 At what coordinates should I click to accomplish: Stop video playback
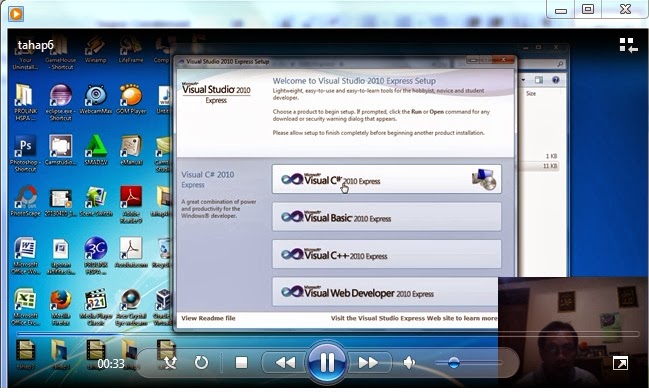coord(241,363)
